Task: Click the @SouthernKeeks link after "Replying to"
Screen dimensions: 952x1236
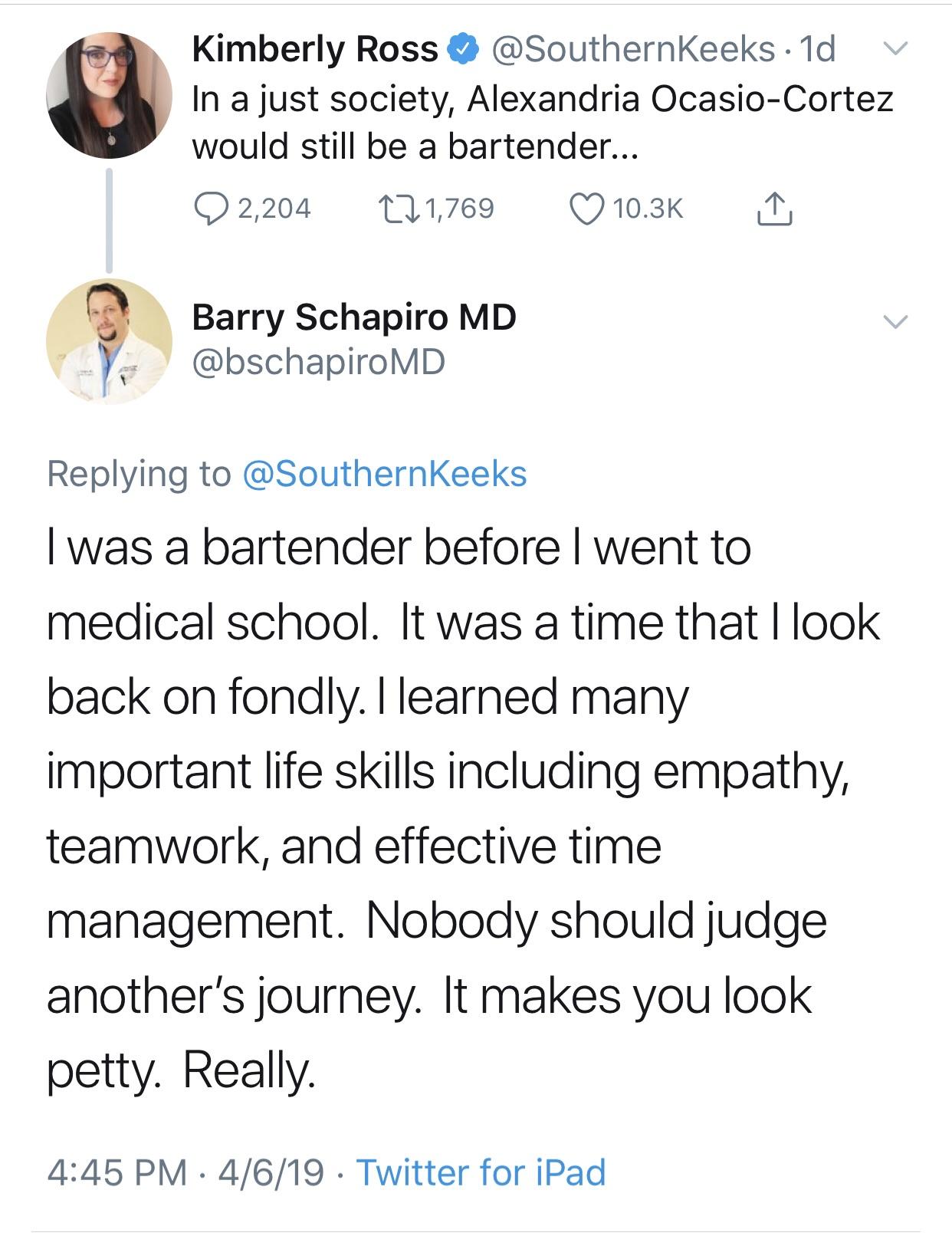Action: [385, 473]
